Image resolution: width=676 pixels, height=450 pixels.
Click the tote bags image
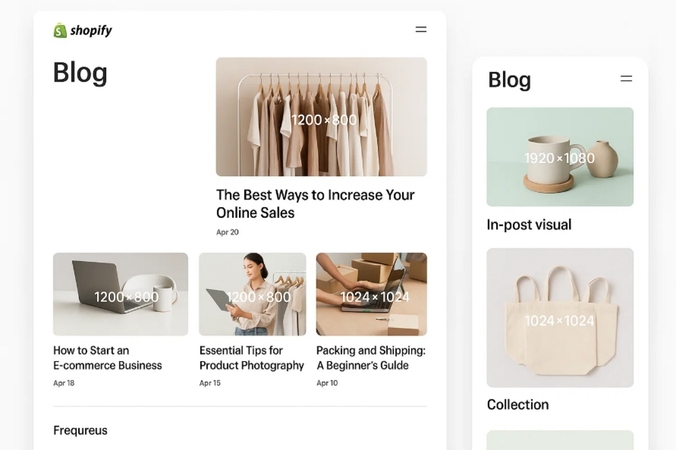click(560, 318)
